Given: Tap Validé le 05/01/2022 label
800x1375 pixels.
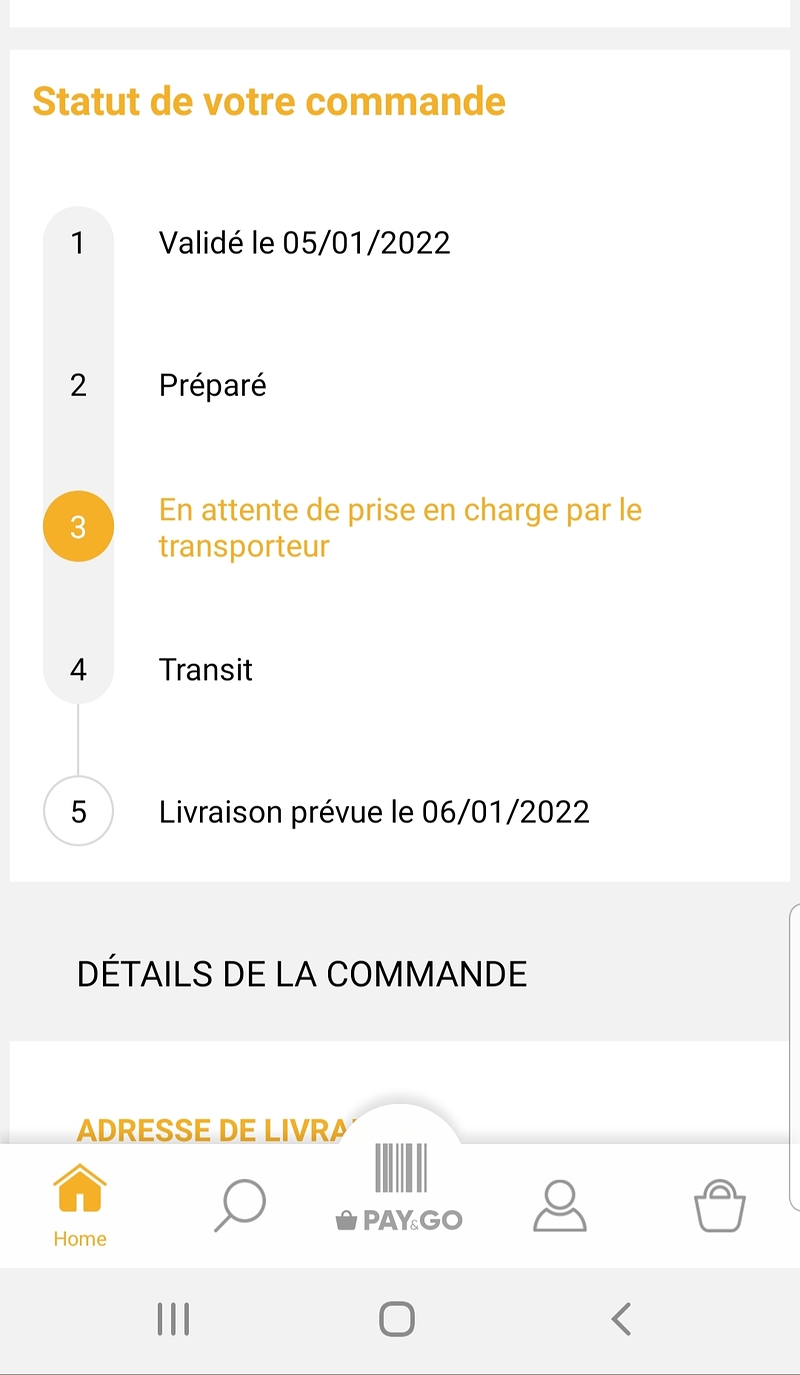Looking at the screenshot, I should pyautogui.click(x=305, y=243).
